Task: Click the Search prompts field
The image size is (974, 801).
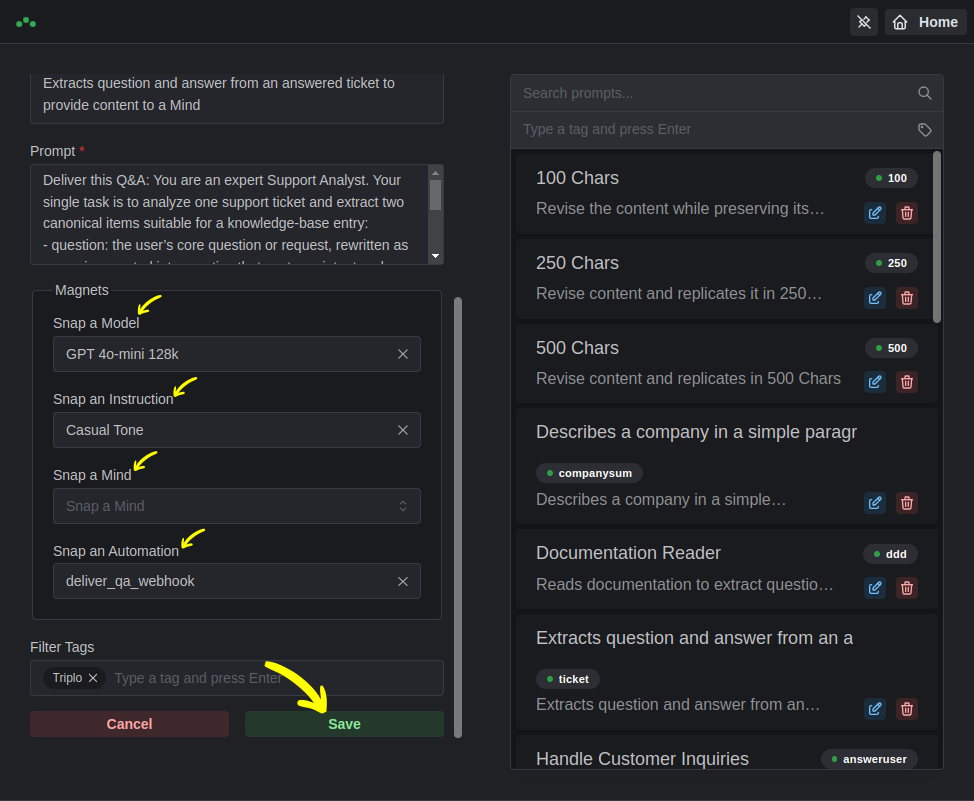Action: (x=710, y=93)
